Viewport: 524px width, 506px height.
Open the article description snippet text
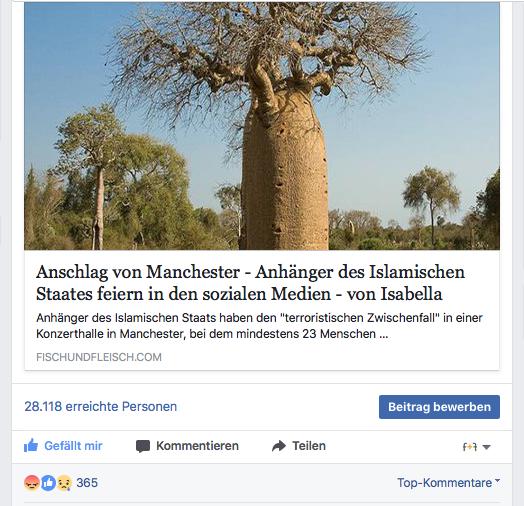[x=259, y=326]
